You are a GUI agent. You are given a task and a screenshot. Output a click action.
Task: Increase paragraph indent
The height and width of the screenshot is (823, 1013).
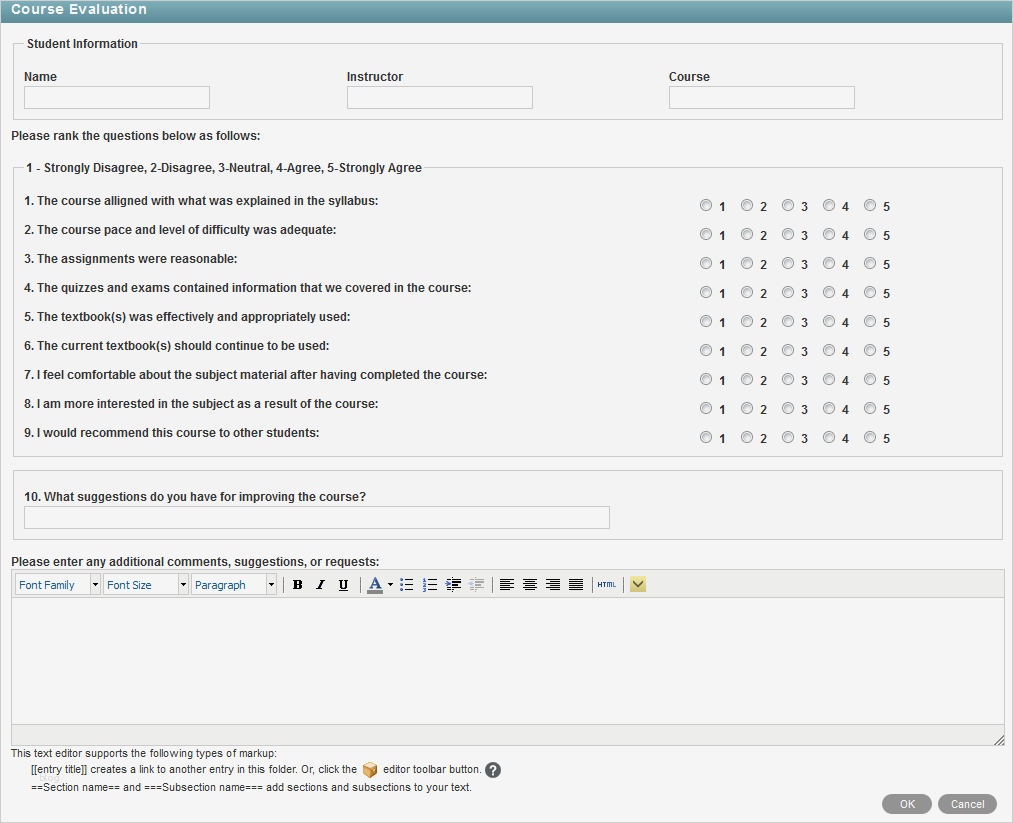(x=453, y=585)
